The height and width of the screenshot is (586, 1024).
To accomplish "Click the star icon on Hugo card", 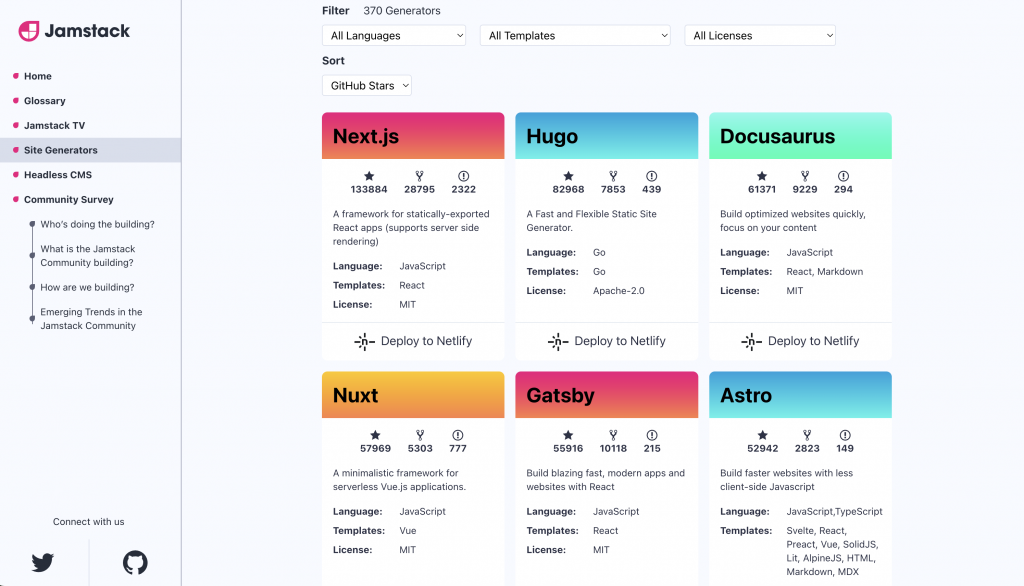I will (x=568, y=176).
